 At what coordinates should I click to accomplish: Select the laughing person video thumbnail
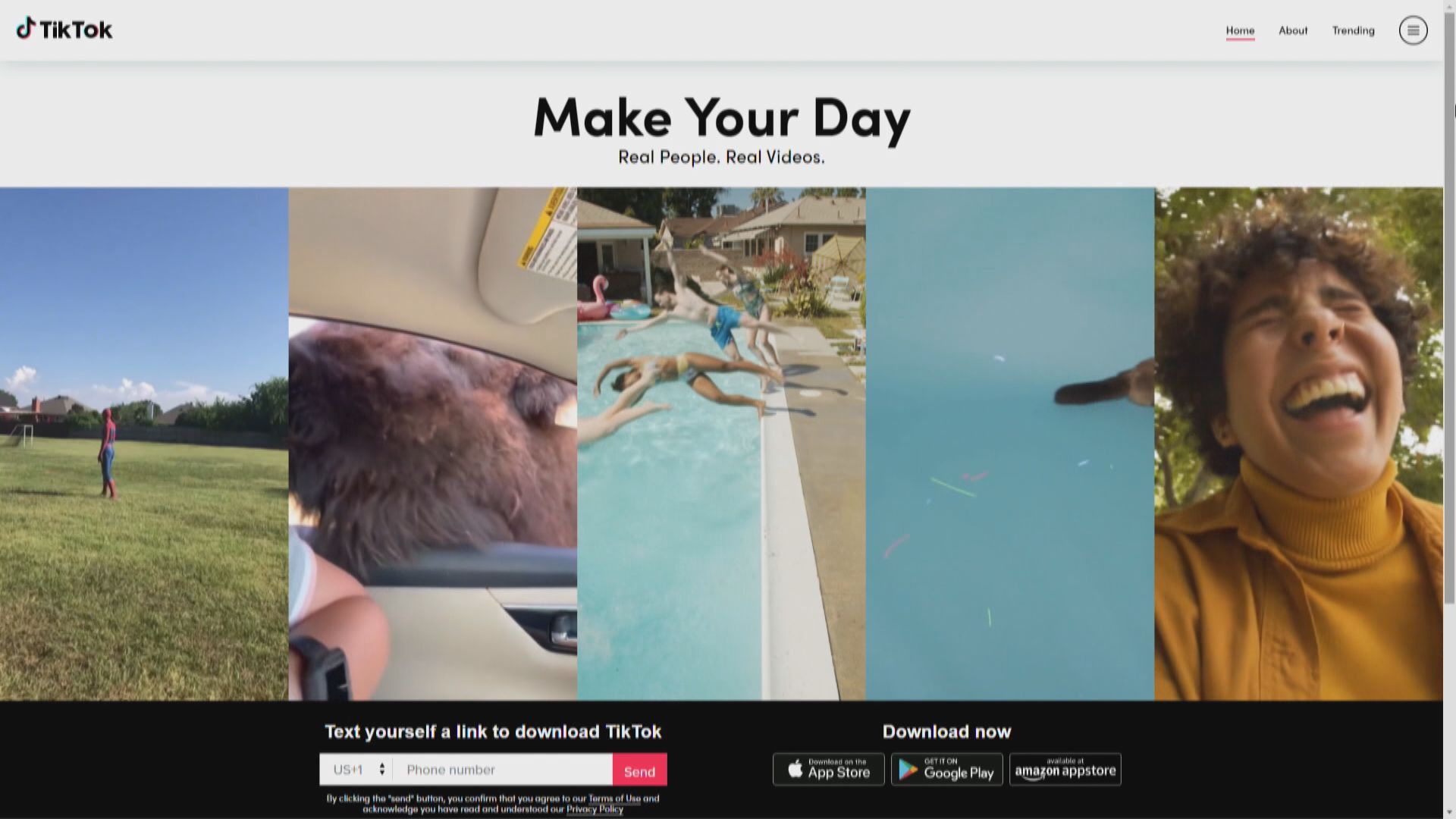point(1298,444)
